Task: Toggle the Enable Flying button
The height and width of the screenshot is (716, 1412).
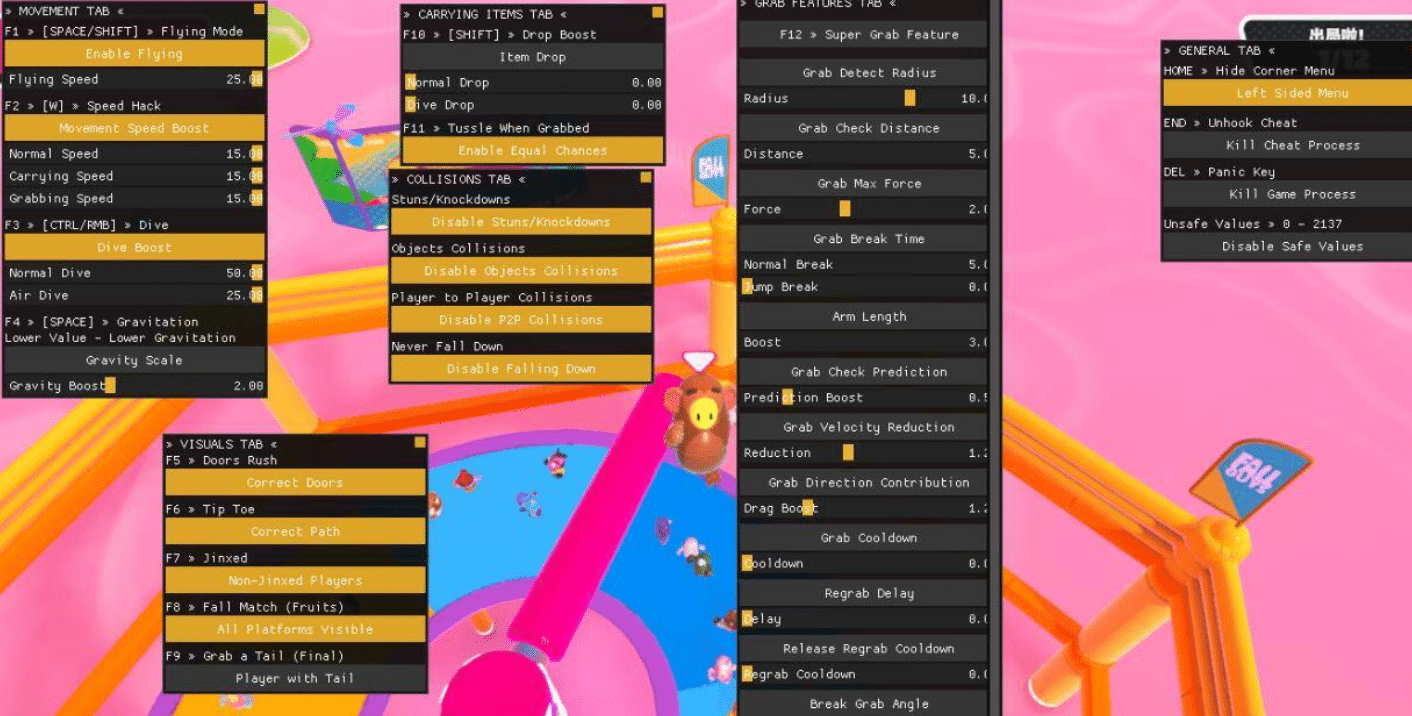Action: pos(134,54)
